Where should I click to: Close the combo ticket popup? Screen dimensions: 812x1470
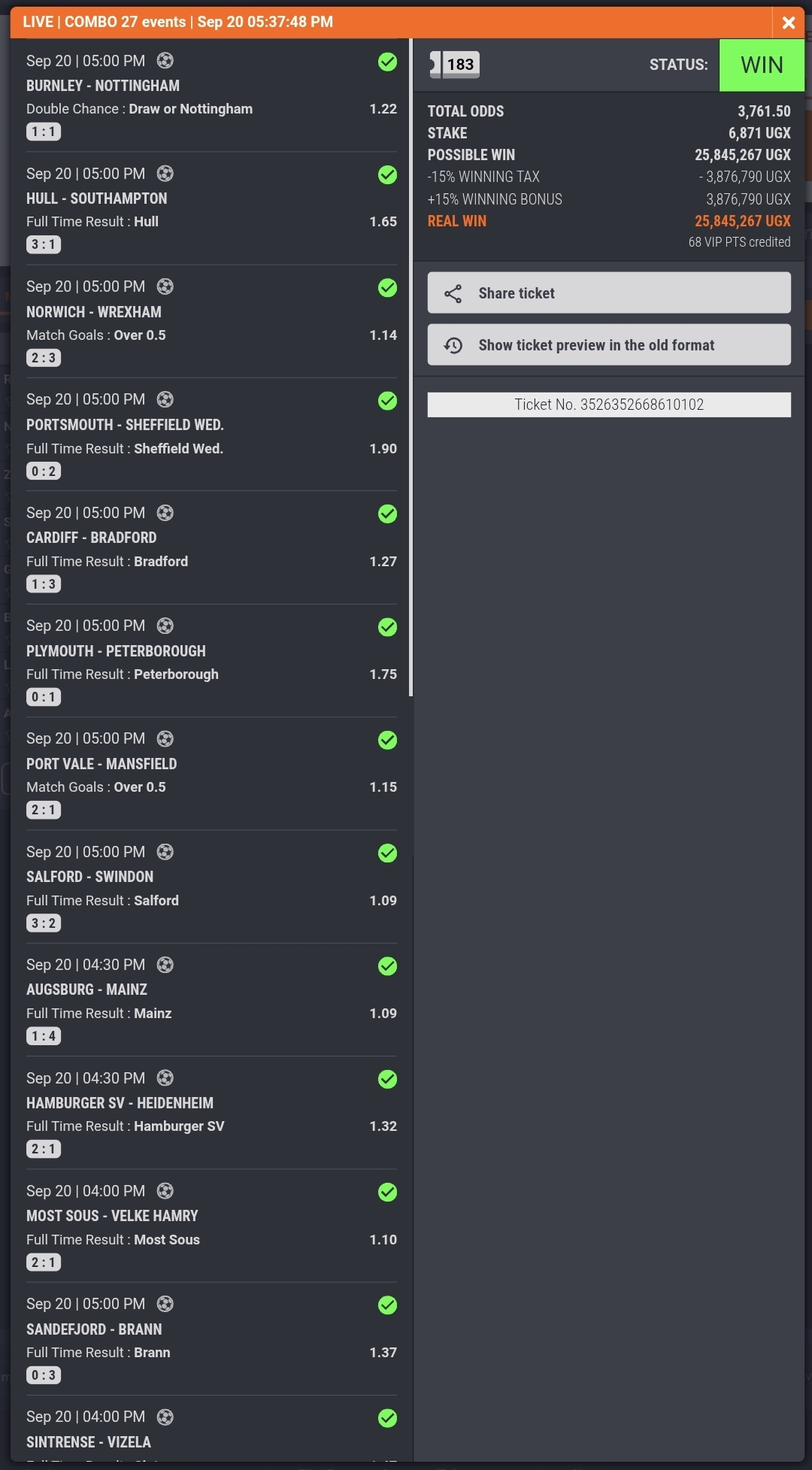click(x=789, y=23)
